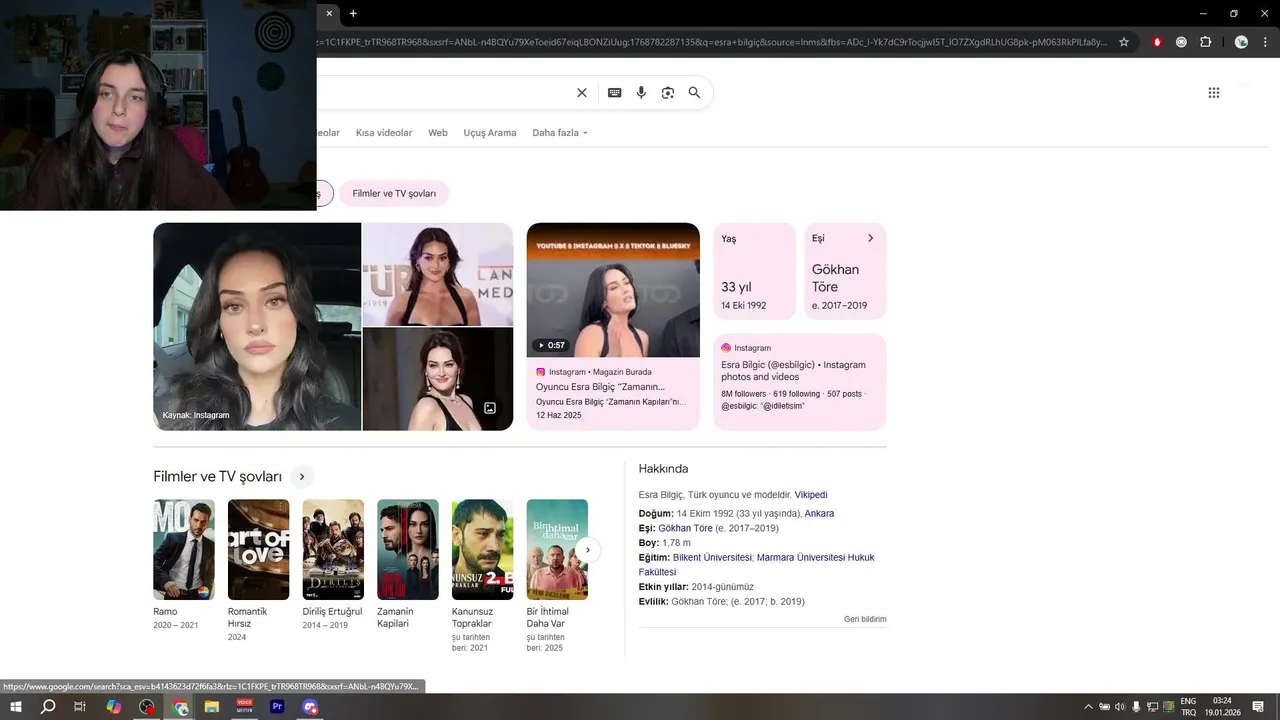
Task: Open Task View on the taskbar
Action: pyautogui.click(x=80, y=707)
